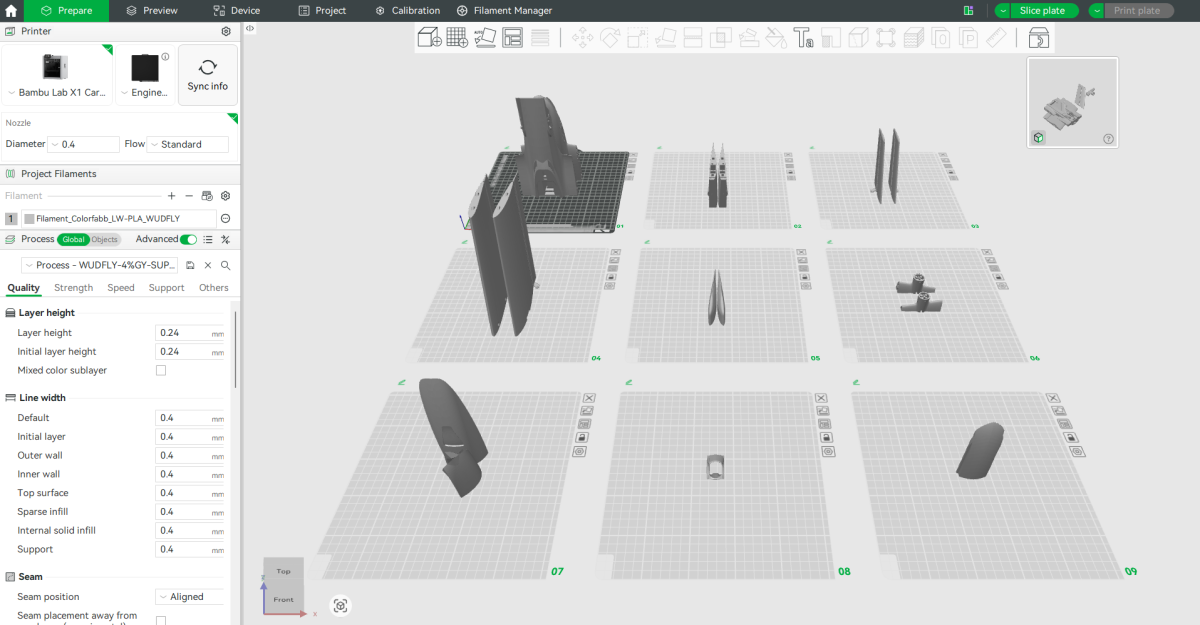Click the process settings scrollbar
This screenshot has width=1200, height=625.
coord(235,350)
